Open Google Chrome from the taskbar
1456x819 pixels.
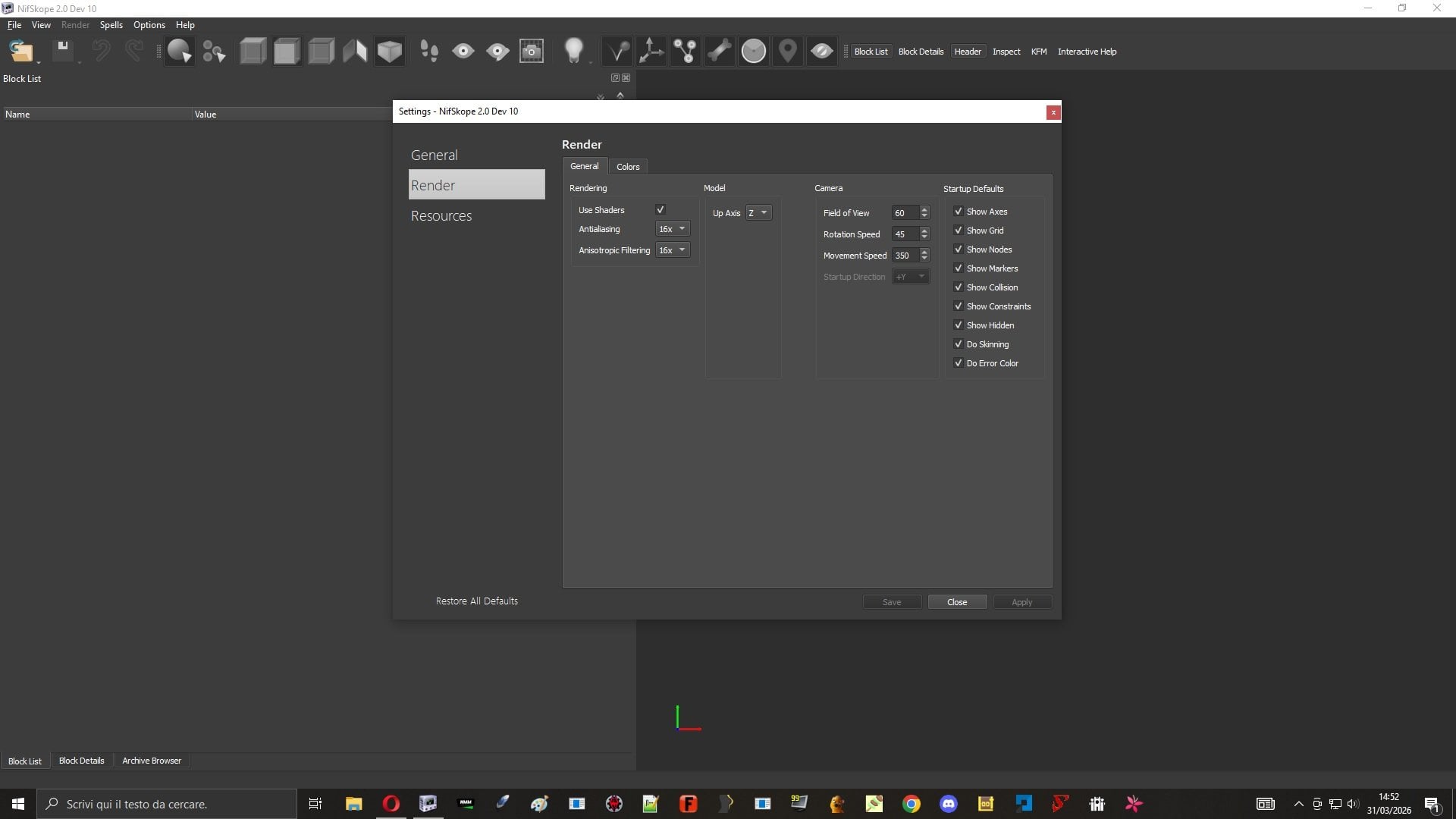coord(912,804)
